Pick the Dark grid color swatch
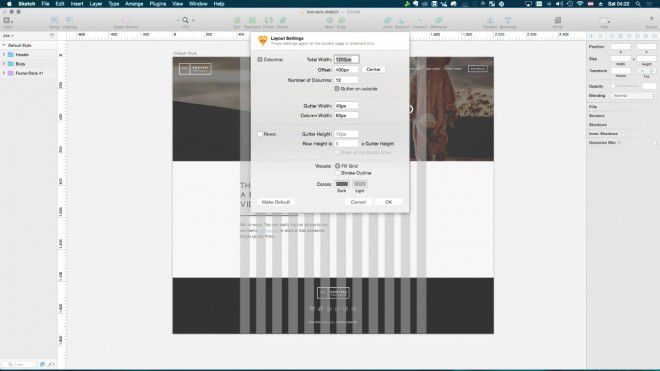 [x=342, y=184]
